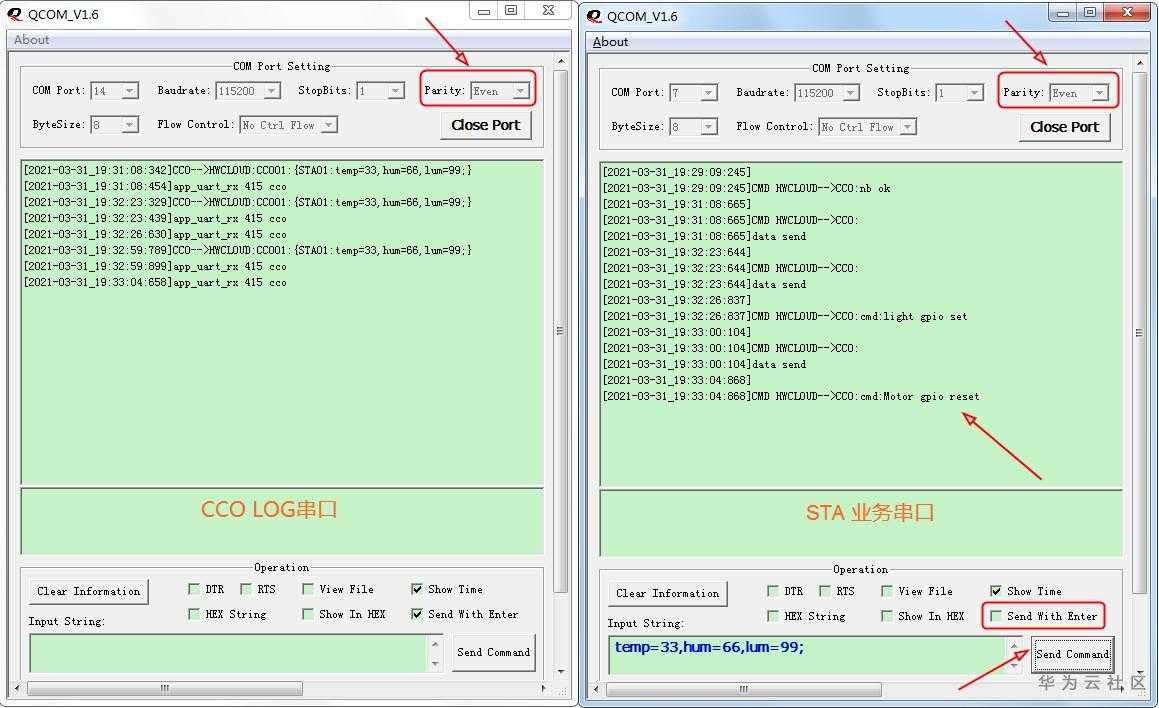The height and width of the screenshot is (708, 1159).
Task: Click vertical scrollbar of left QCOM window
Action: pos(560,331)
